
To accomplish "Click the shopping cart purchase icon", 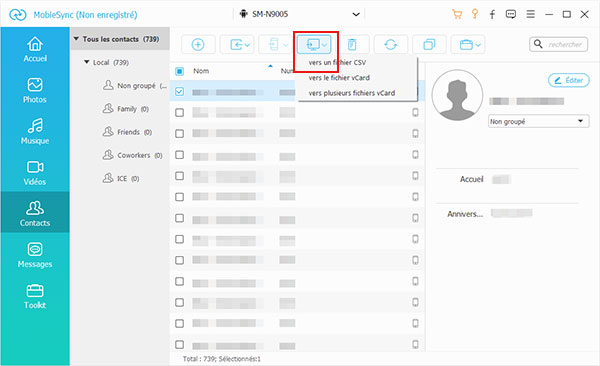I will (x=457, y=15).
